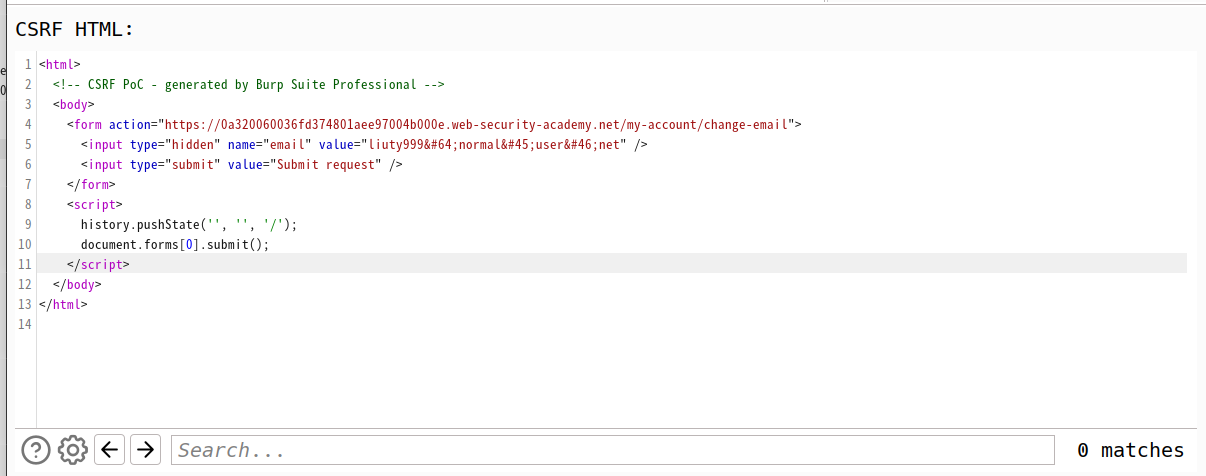The width and height of the screenshot is (1206, 476).
Task: Click the hidden email input line value
Action: pos(494,145)
